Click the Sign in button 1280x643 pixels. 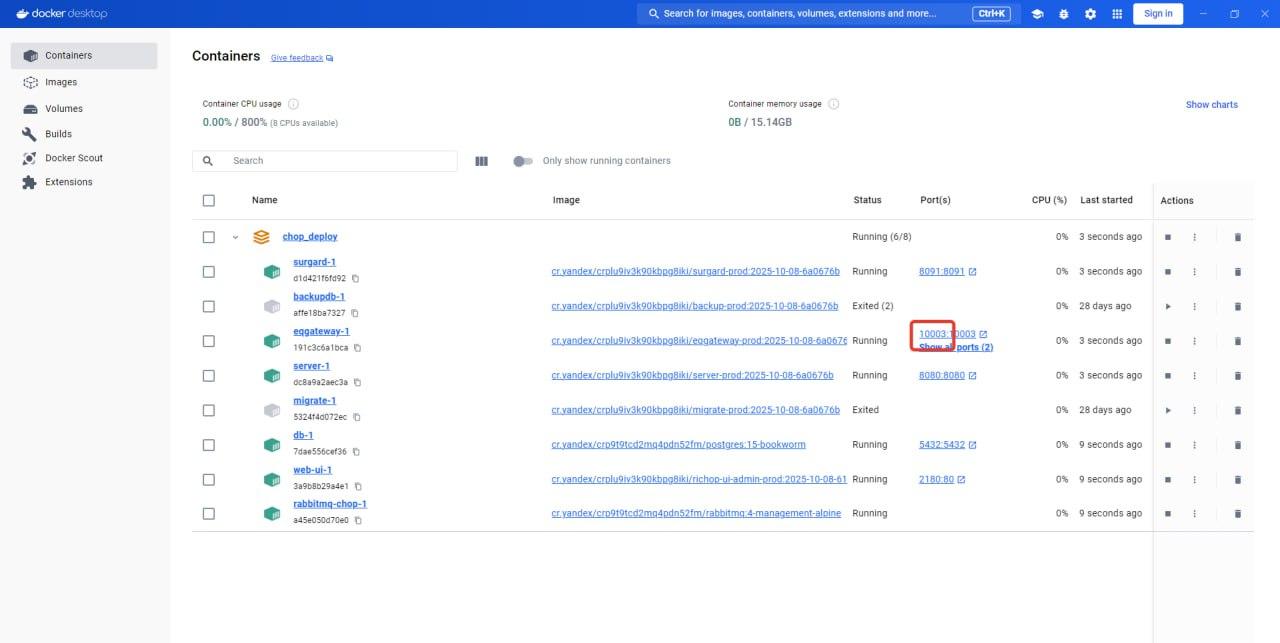[x=1158, y=14]
